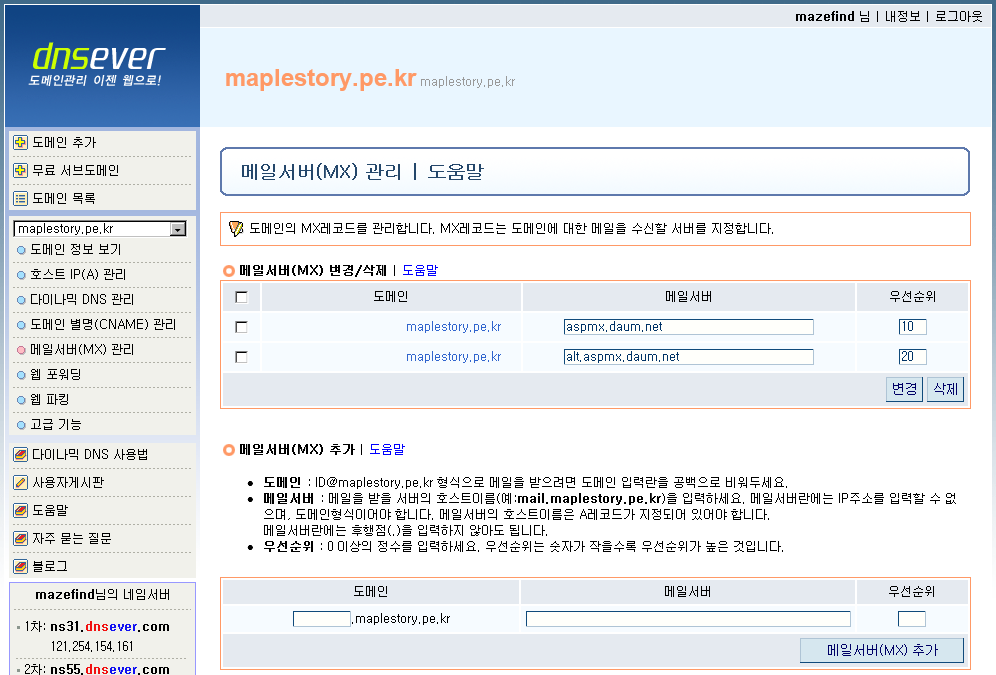Click the ns31.dnsever.com nameserver text

coord(110,627)
